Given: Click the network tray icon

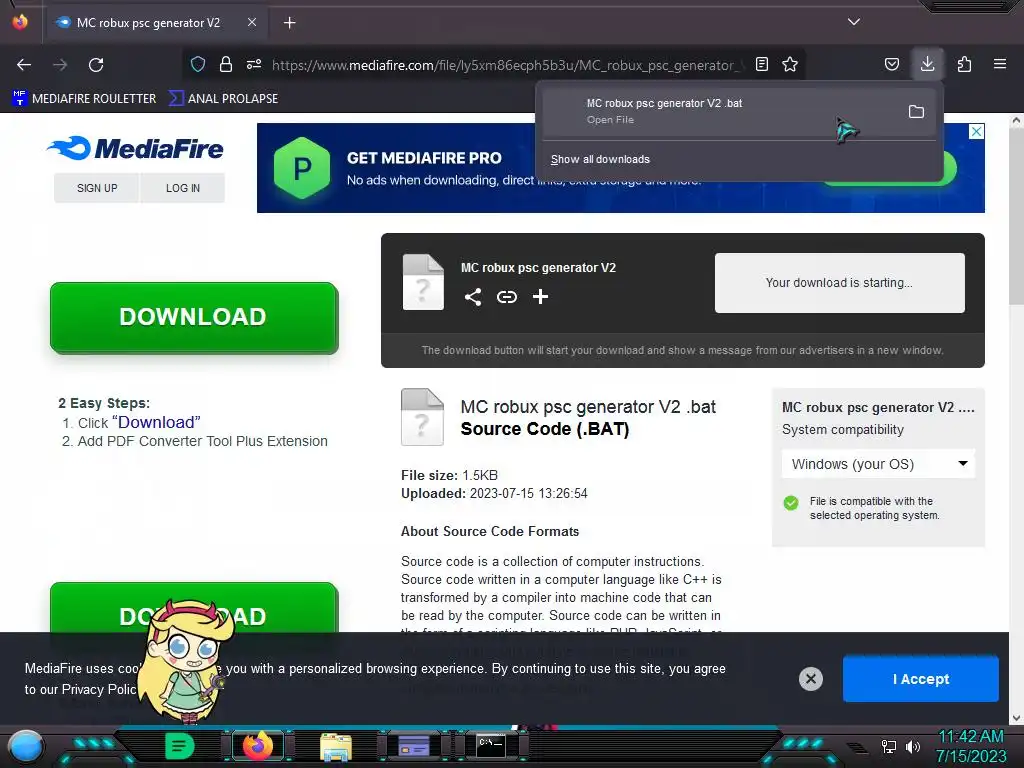Looking at the screenshot, I should 888,746.
